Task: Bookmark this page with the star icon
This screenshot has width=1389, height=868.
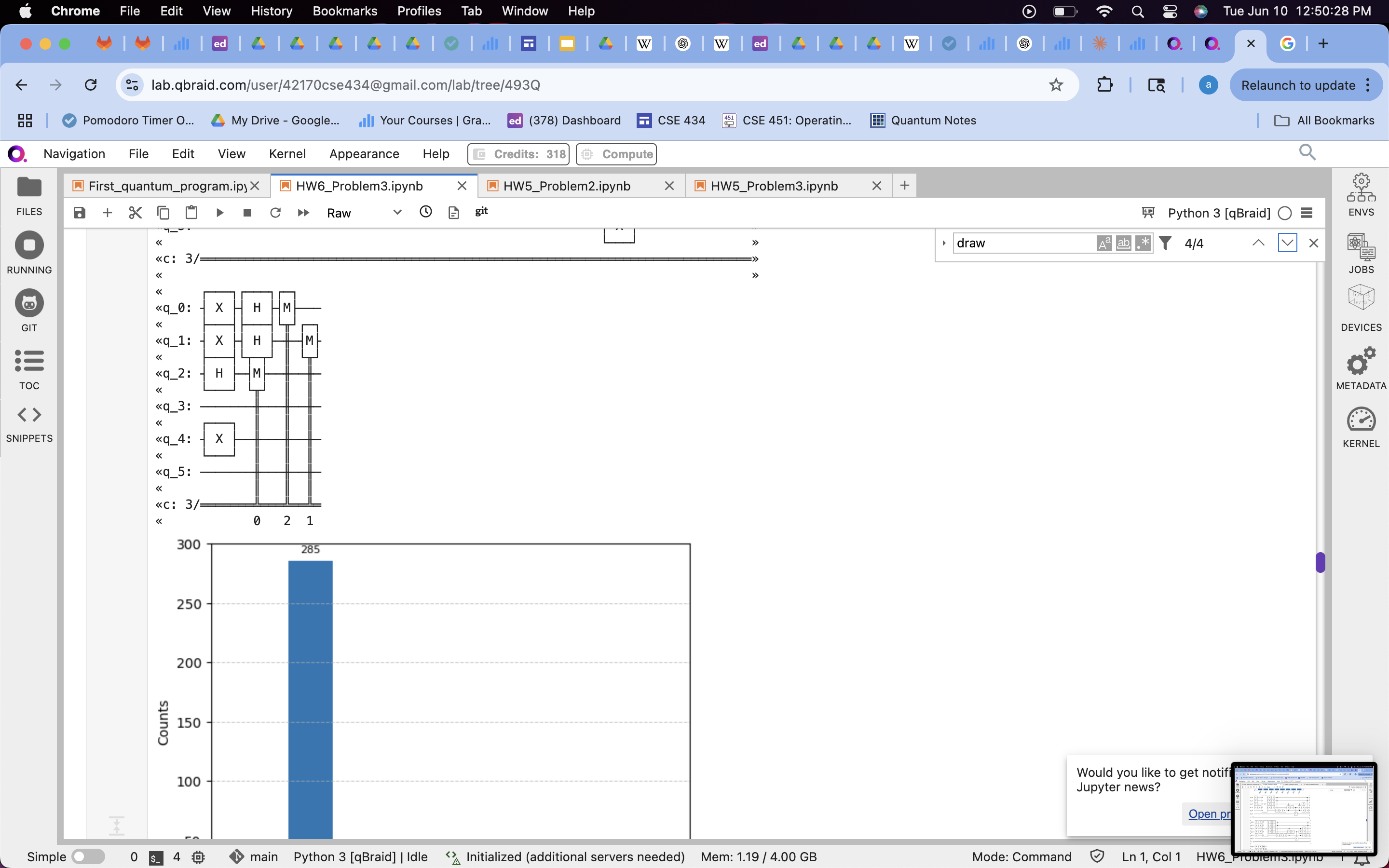Action: 1056,85
